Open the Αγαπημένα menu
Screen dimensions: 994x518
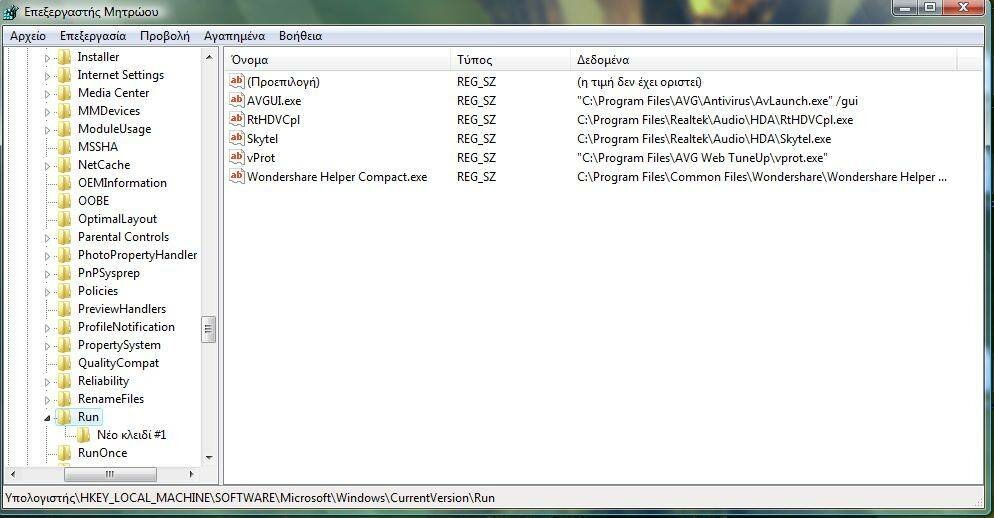234,36
